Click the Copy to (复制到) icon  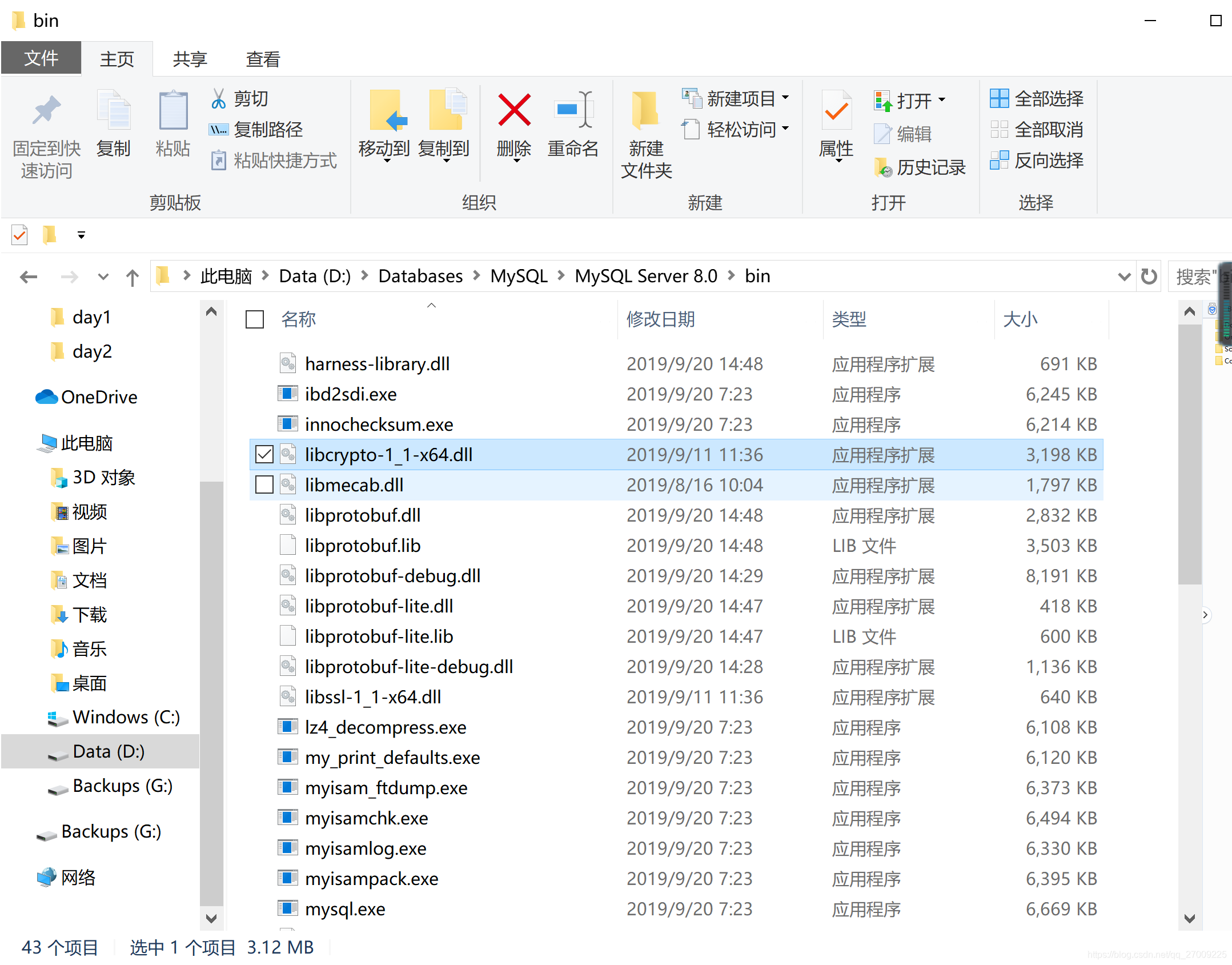[x=447, y=110]
